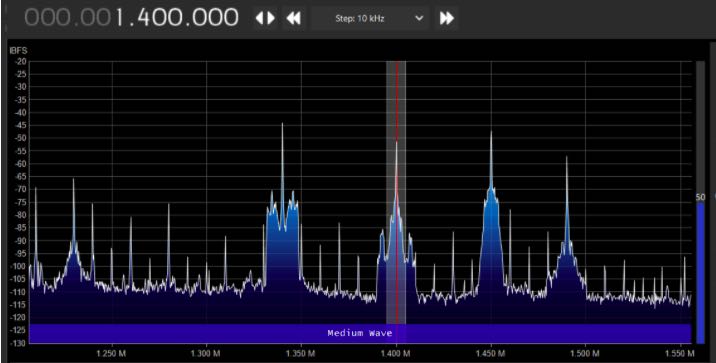The width and height of the screenshot is (716, 363).
Task: Click the 1 digit in frequency display
Action: point(118,18)
